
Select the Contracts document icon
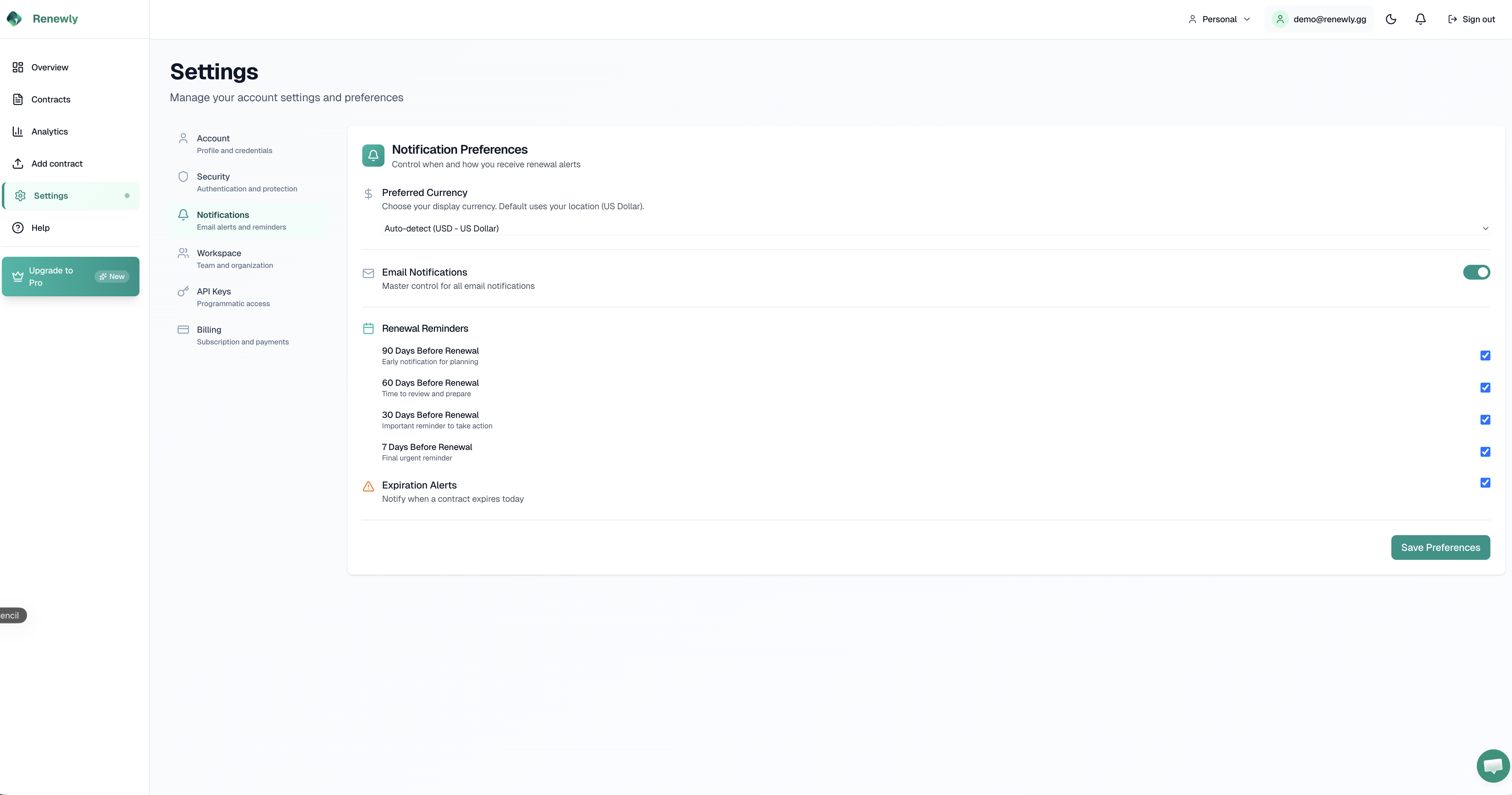point(18,99)
